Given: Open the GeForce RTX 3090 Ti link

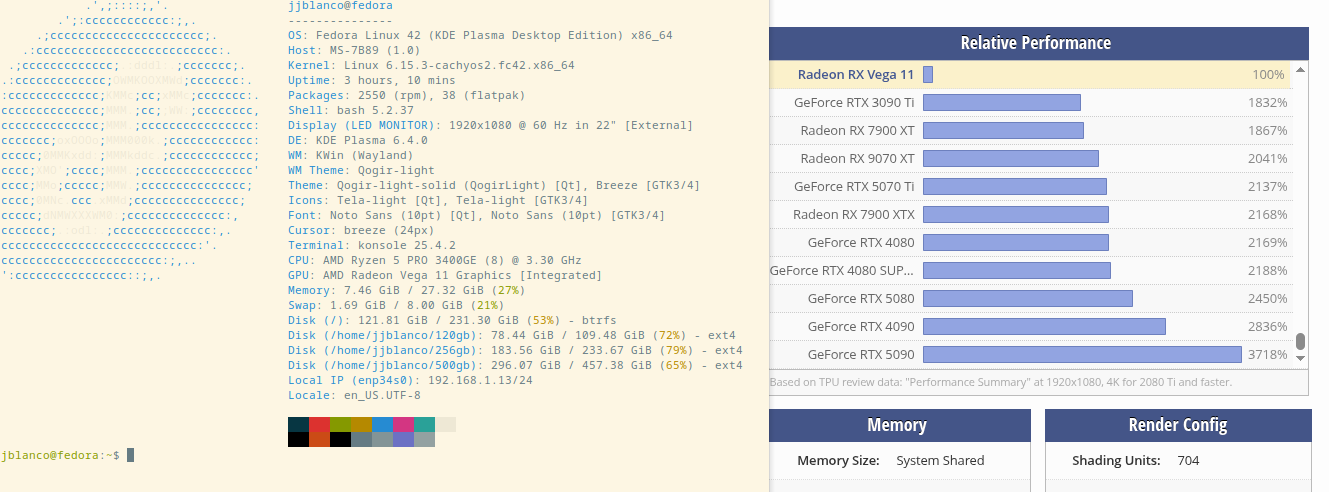Looking at the screenshot, I should (854, 102).
